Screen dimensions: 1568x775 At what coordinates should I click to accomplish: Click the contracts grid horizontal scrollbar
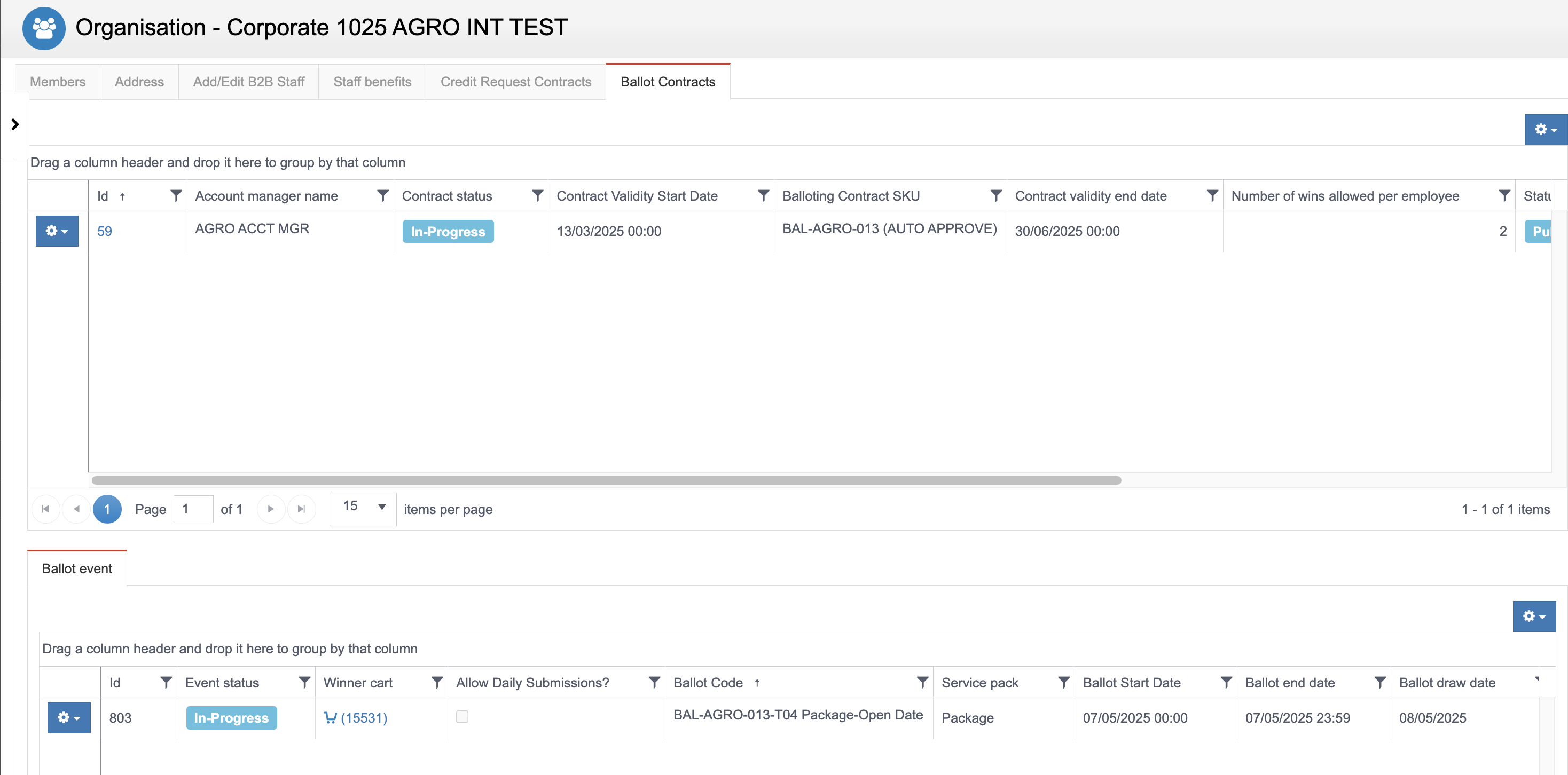click(606, 480)
